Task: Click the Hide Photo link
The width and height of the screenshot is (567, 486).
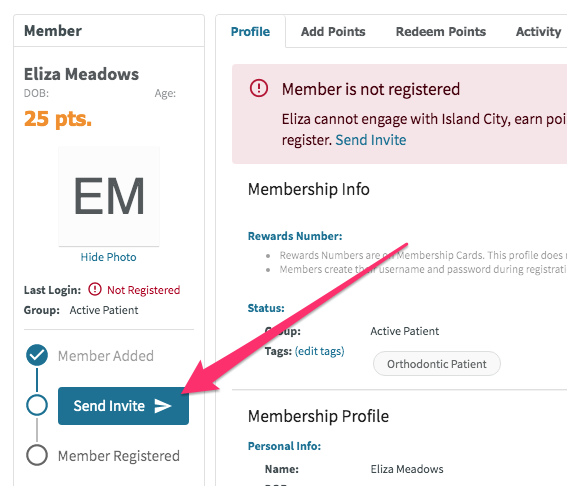Action: pyautogui.click(x=108, y=257)
